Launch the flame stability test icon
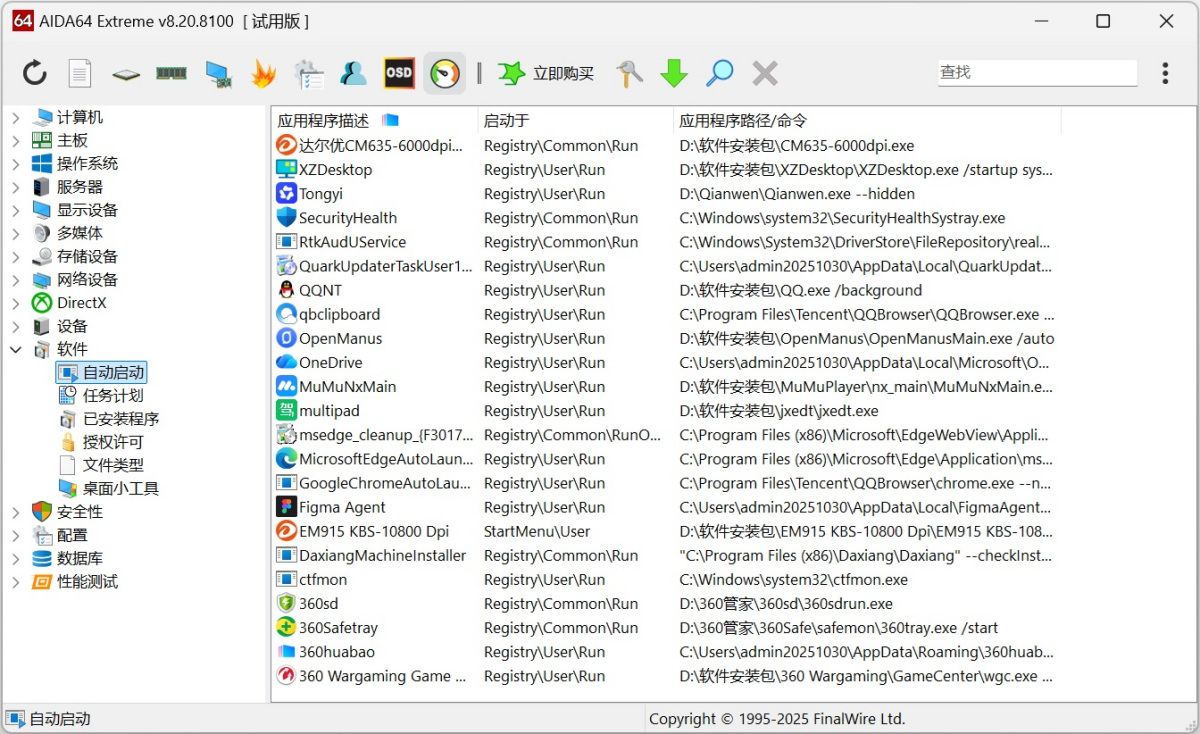This screenshot has height=734, width=1200. (263, 73)
